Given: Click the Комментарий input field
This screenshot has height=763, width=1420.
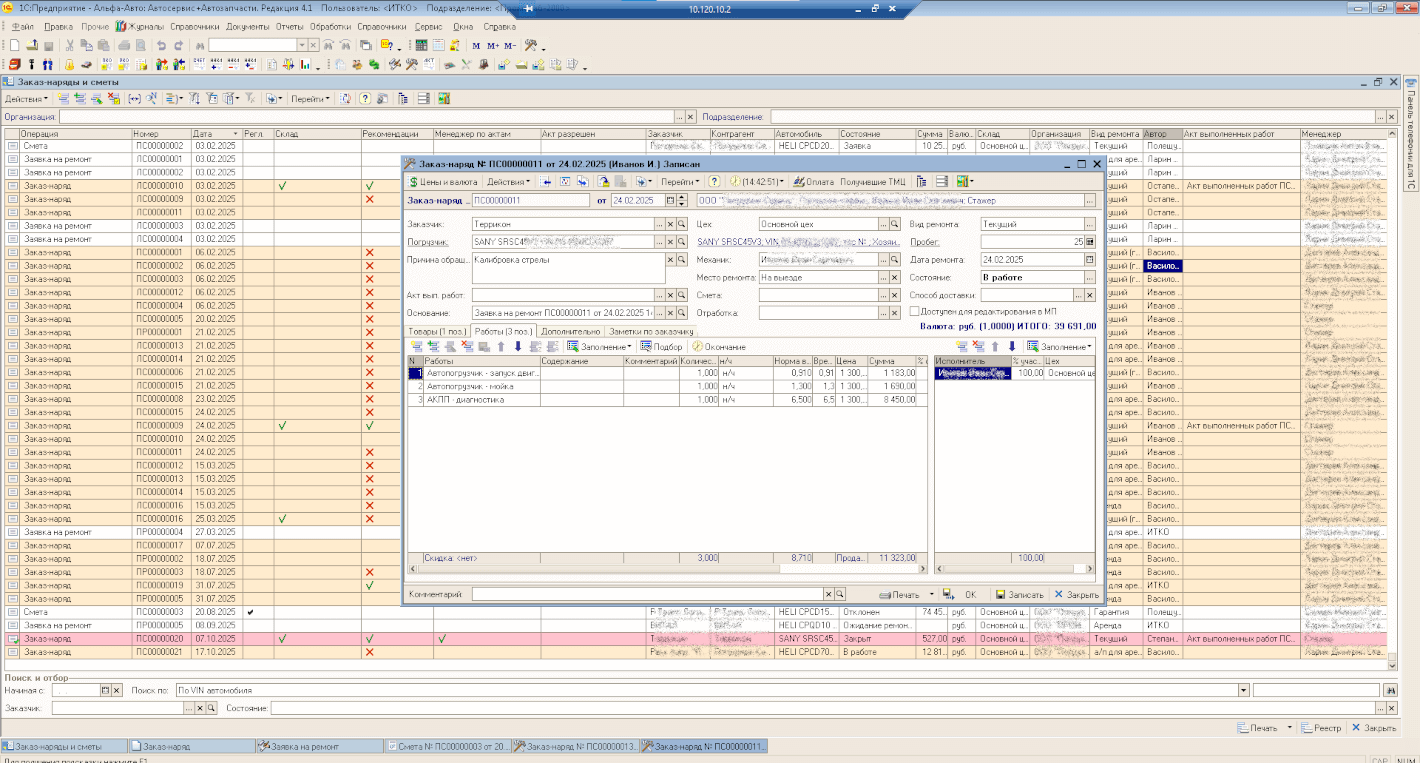Looking at the screenshot, I should pyautogui.click(x=648, y=594).
